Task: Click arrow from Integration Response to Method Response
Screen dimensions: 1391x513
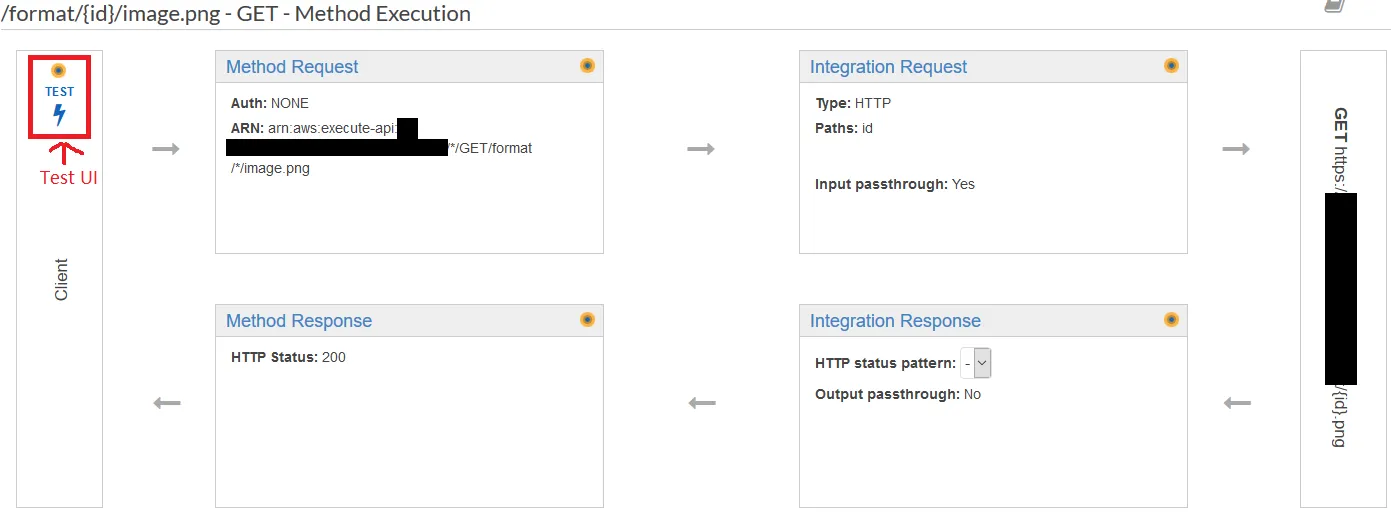Action: click(x=702, y=403)
